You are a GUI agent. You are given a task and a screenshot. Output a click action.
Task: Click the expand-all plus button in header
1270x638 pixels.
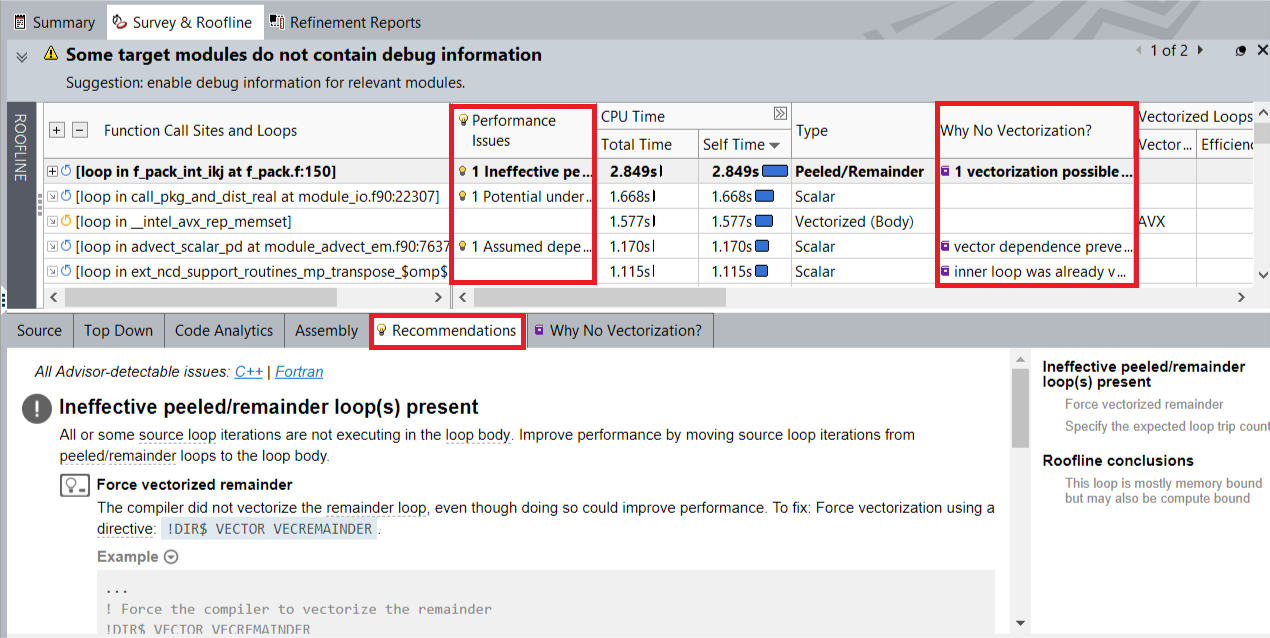pyautogui.click(x=57, y=130)
